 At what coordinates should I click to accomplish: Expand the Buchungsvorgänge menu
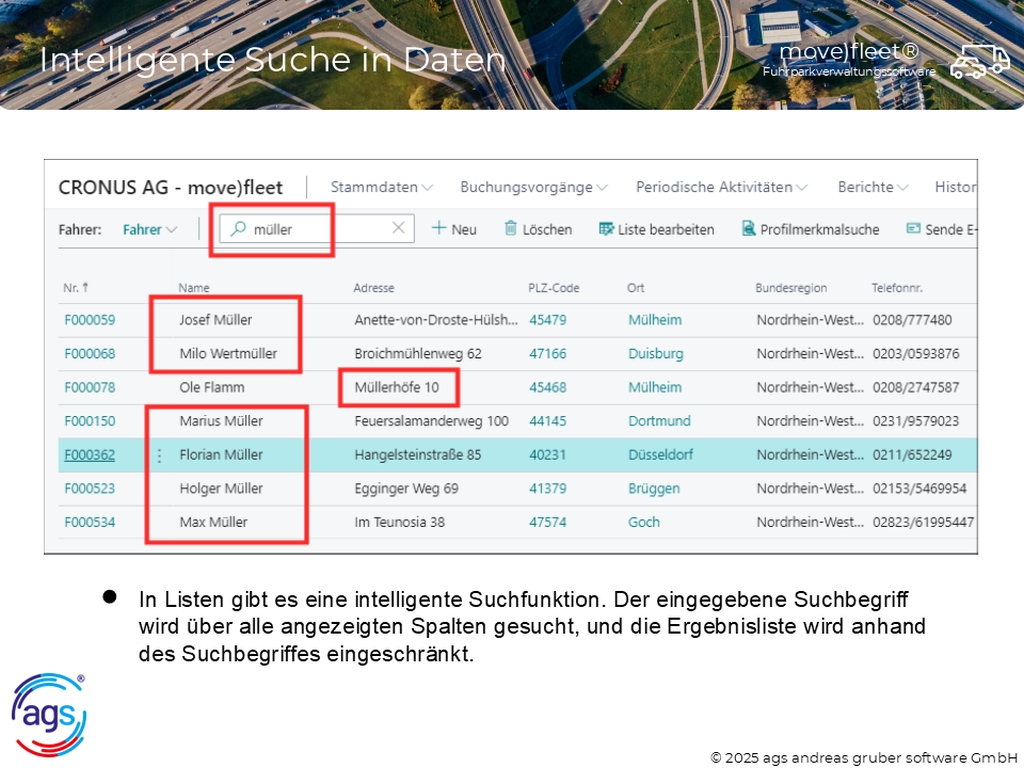[x=534, y=187]
